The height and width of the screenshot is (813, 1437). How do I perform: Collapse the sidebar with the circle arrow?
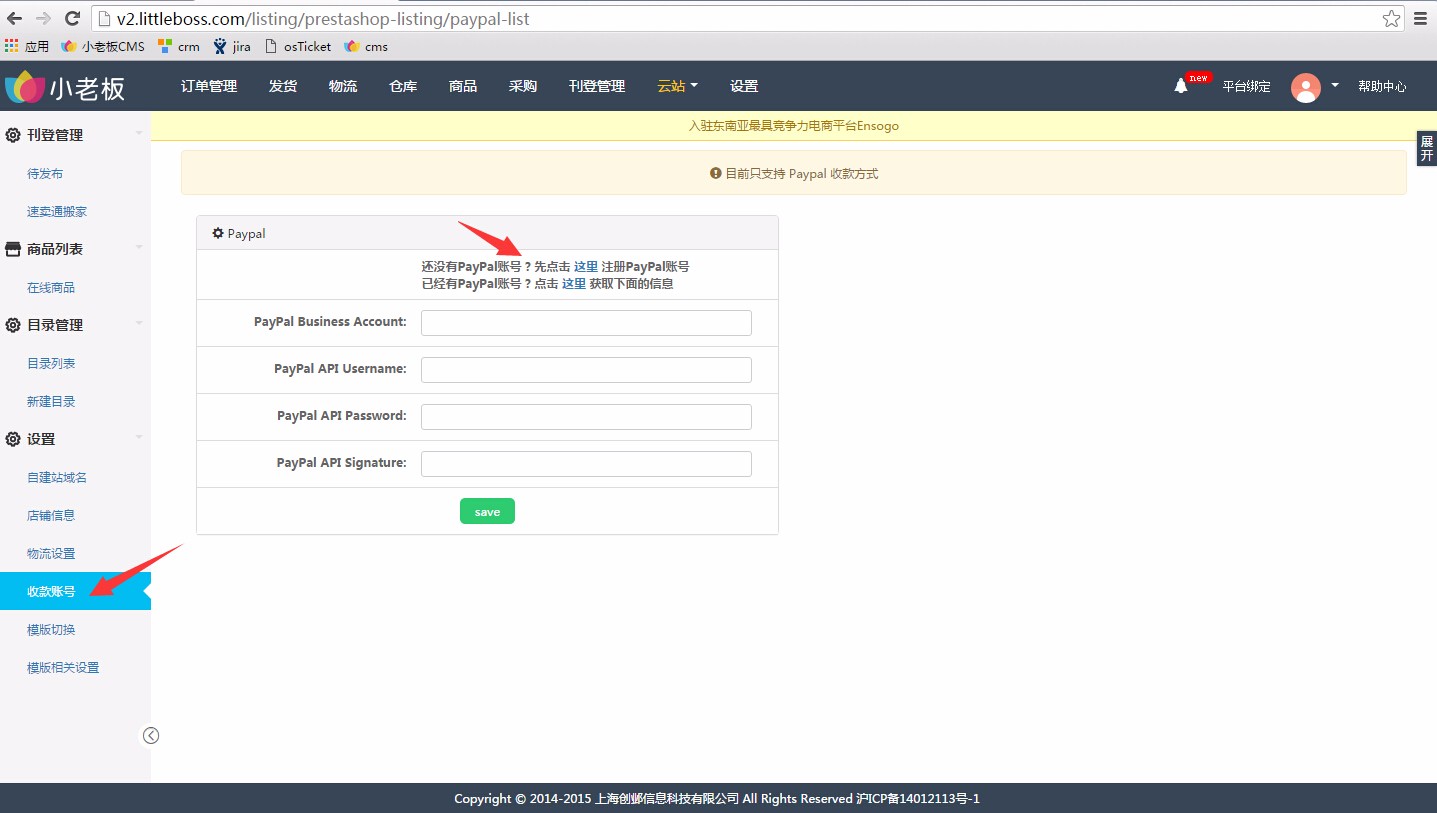[151, 736]
